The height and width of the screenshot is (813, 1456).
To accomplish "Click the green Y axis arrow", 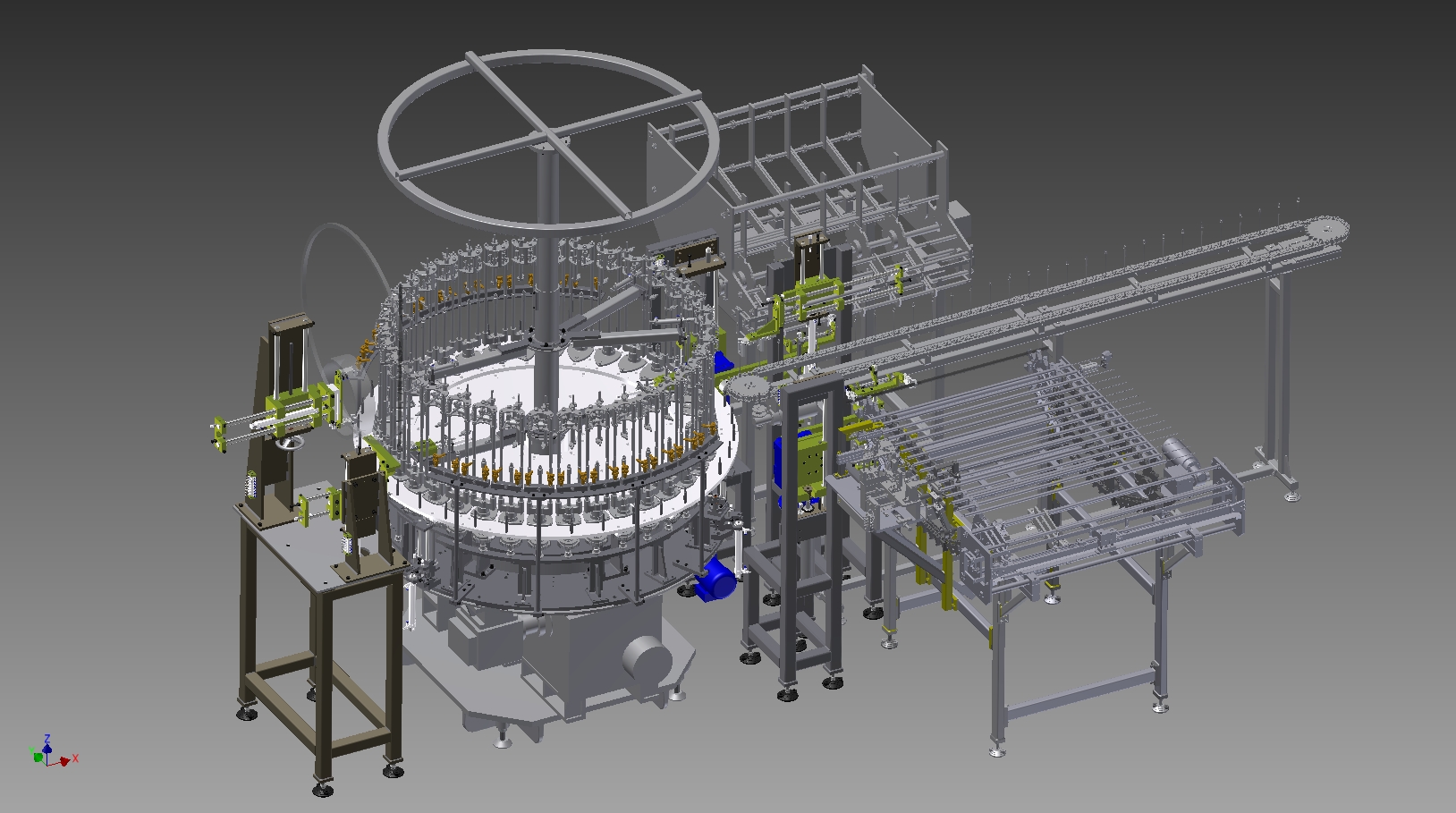I will (37, 757).
